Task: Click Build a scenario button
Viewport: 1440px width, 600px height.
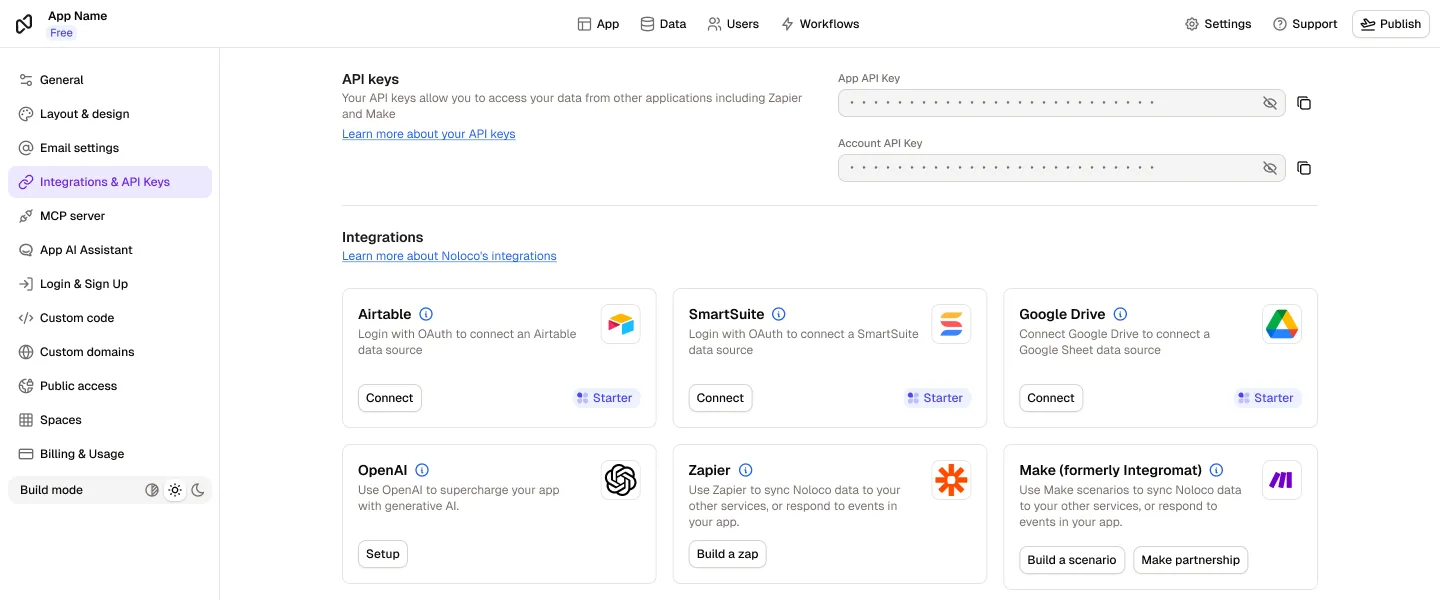Action: 1072,560
